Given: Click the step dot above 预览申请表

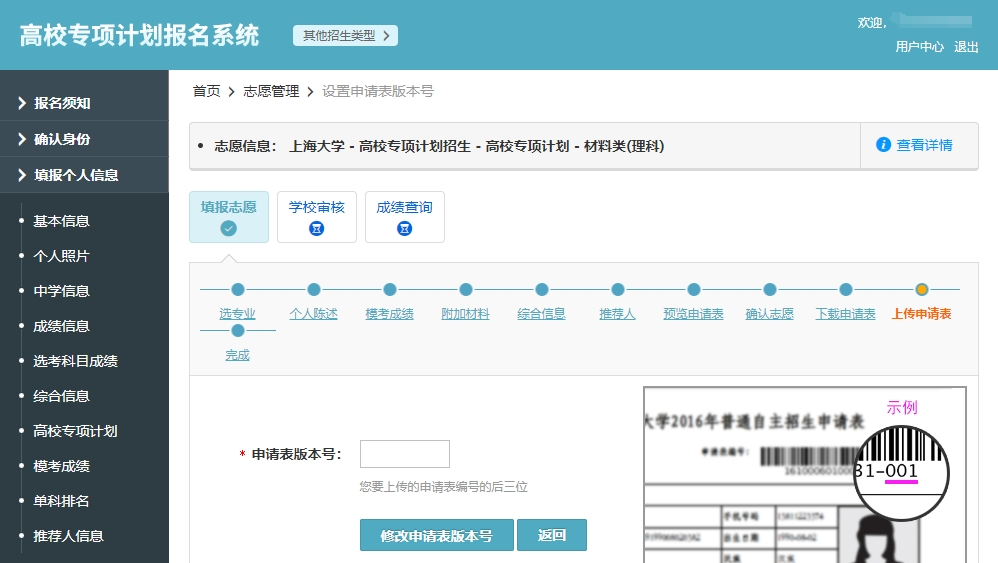Looking at the screenshot, I should [x=694, y=289].
